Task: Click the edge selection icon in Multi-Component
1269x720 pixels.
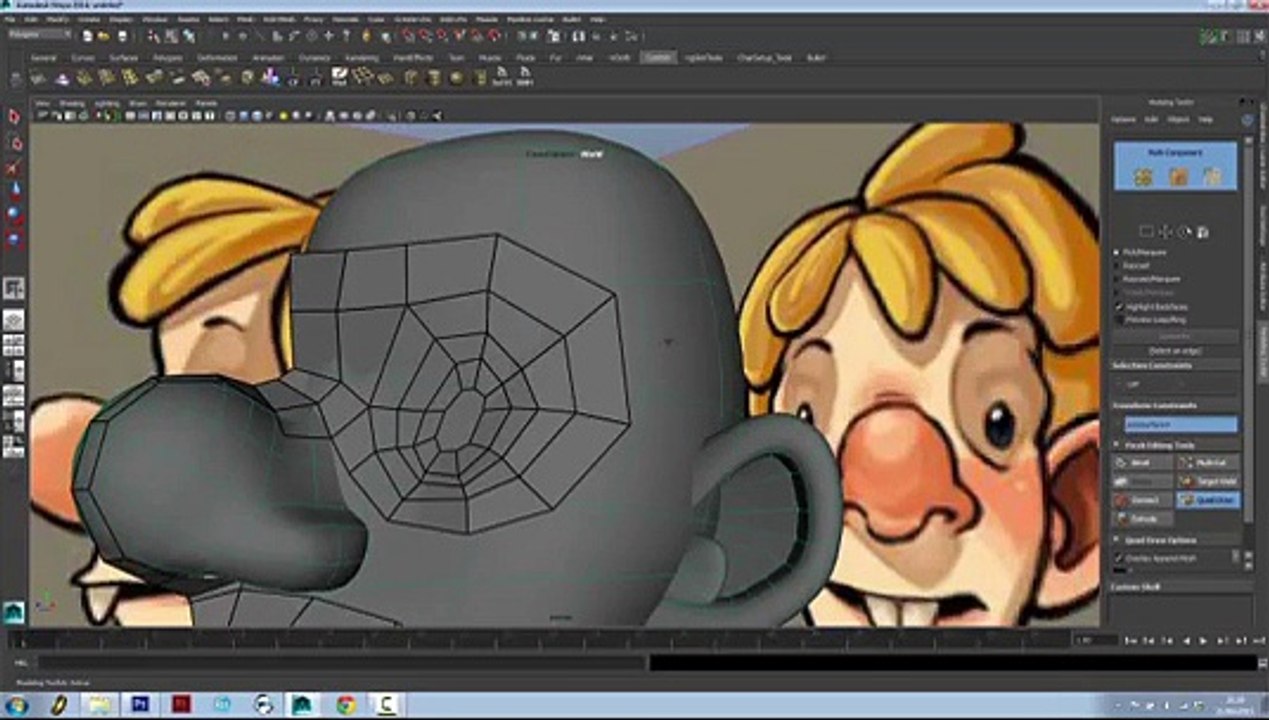Action: [1178, 177]
